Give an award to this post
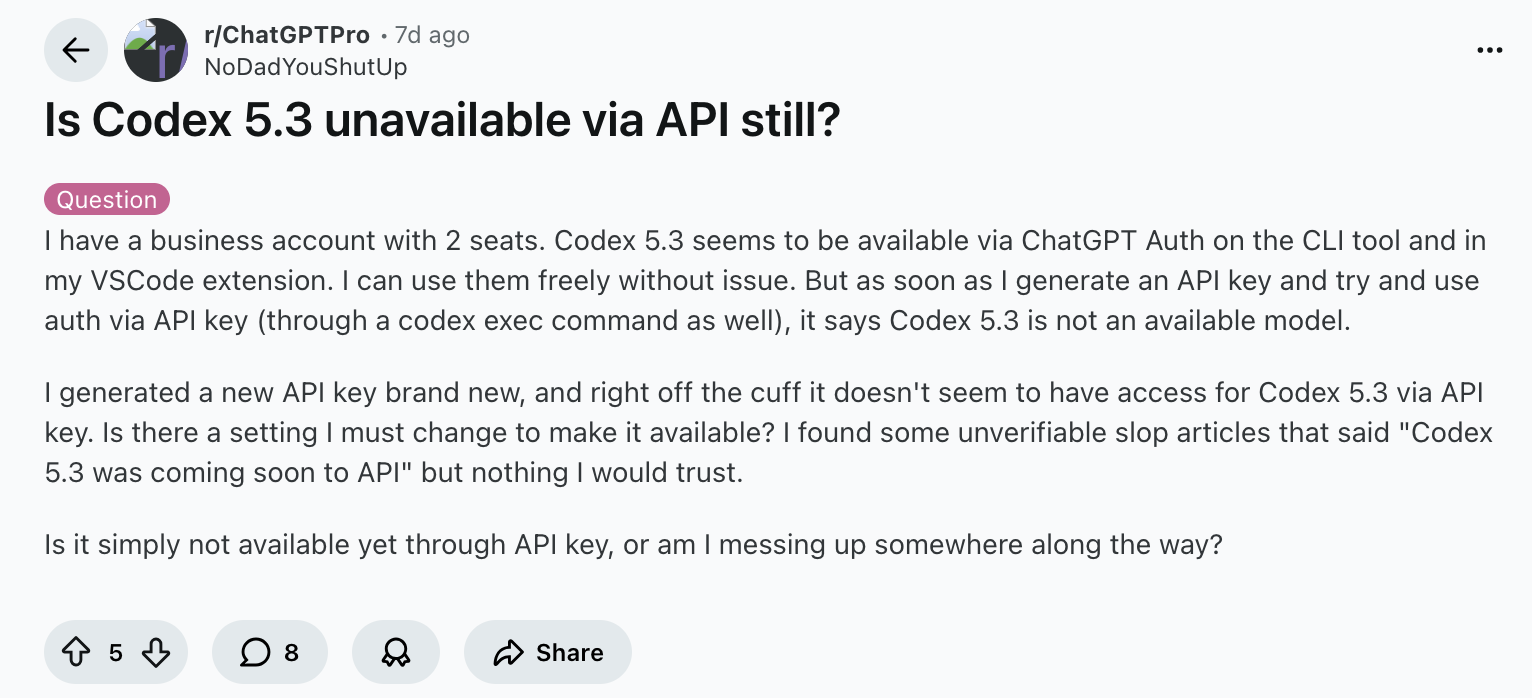The width and height of the screenshot is (1532, 698). [396, 653]
